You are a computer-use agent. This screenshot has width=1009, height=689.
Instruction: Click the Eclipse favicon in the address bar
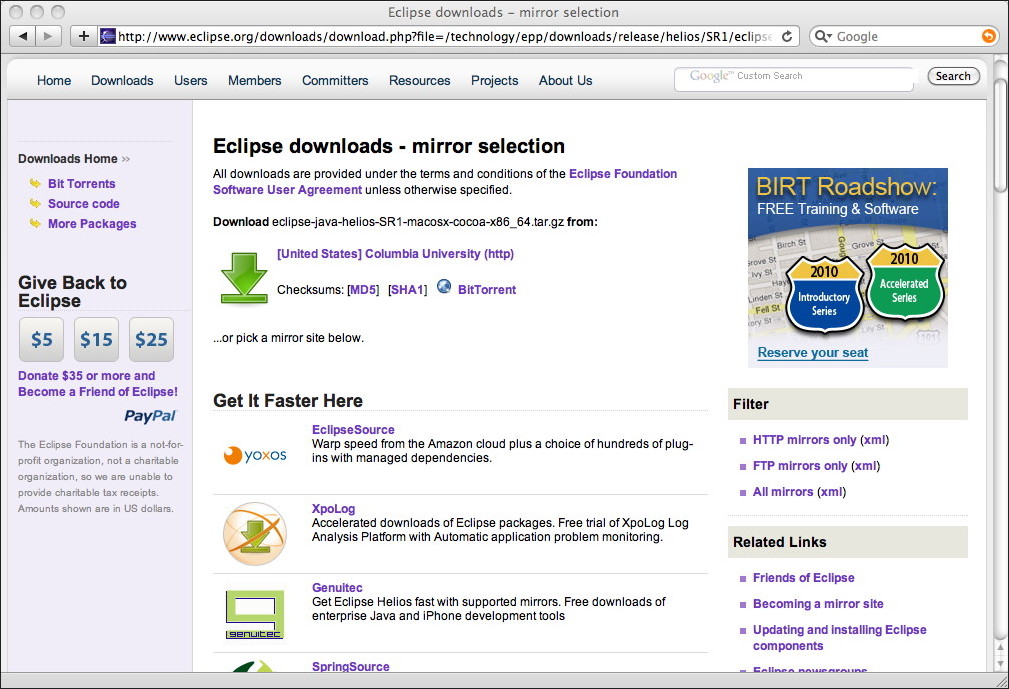(x=108, y=37)
